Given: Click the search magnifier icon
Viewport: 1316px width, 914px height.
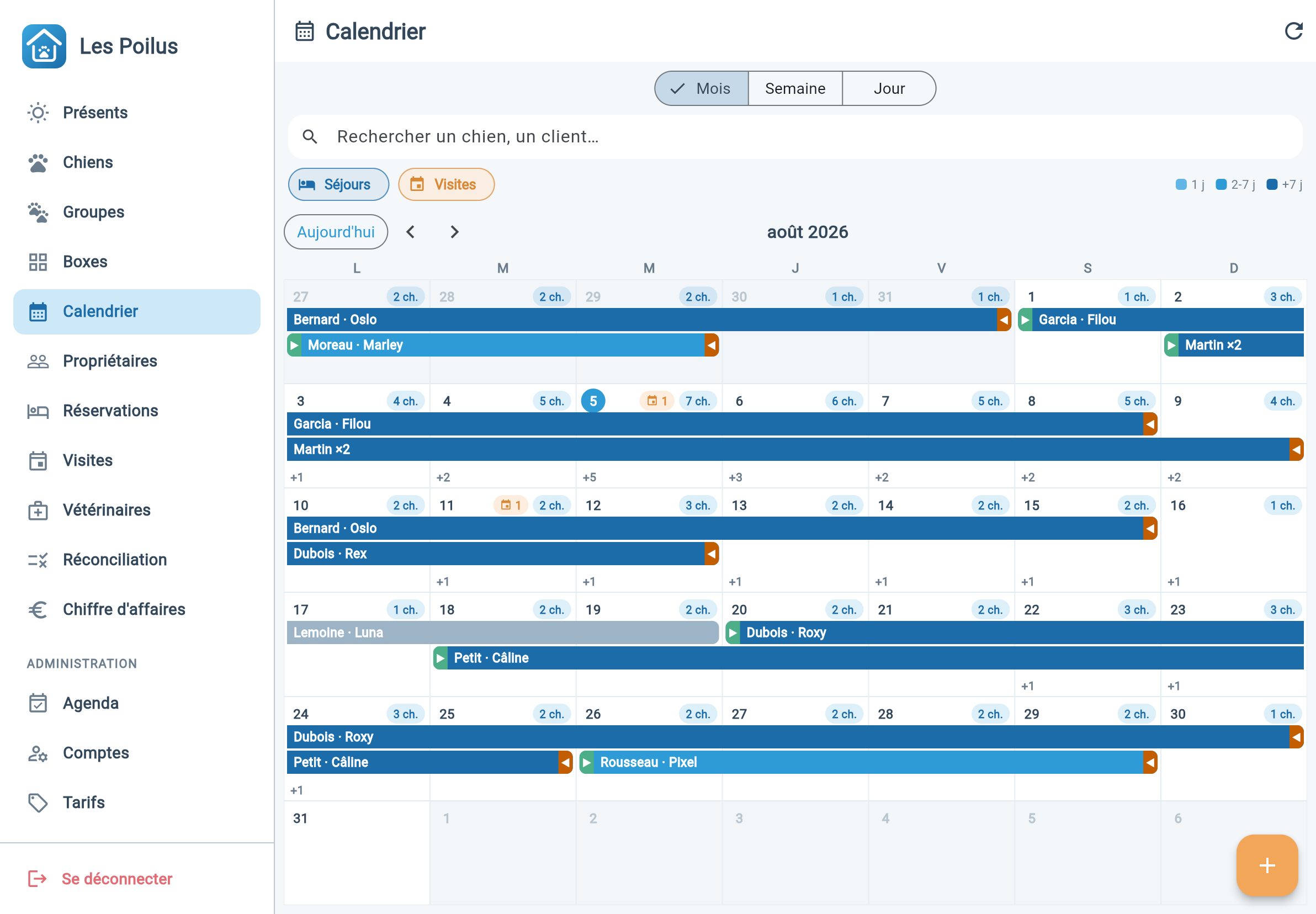Looking at the screenshot, I should (310, 136).
